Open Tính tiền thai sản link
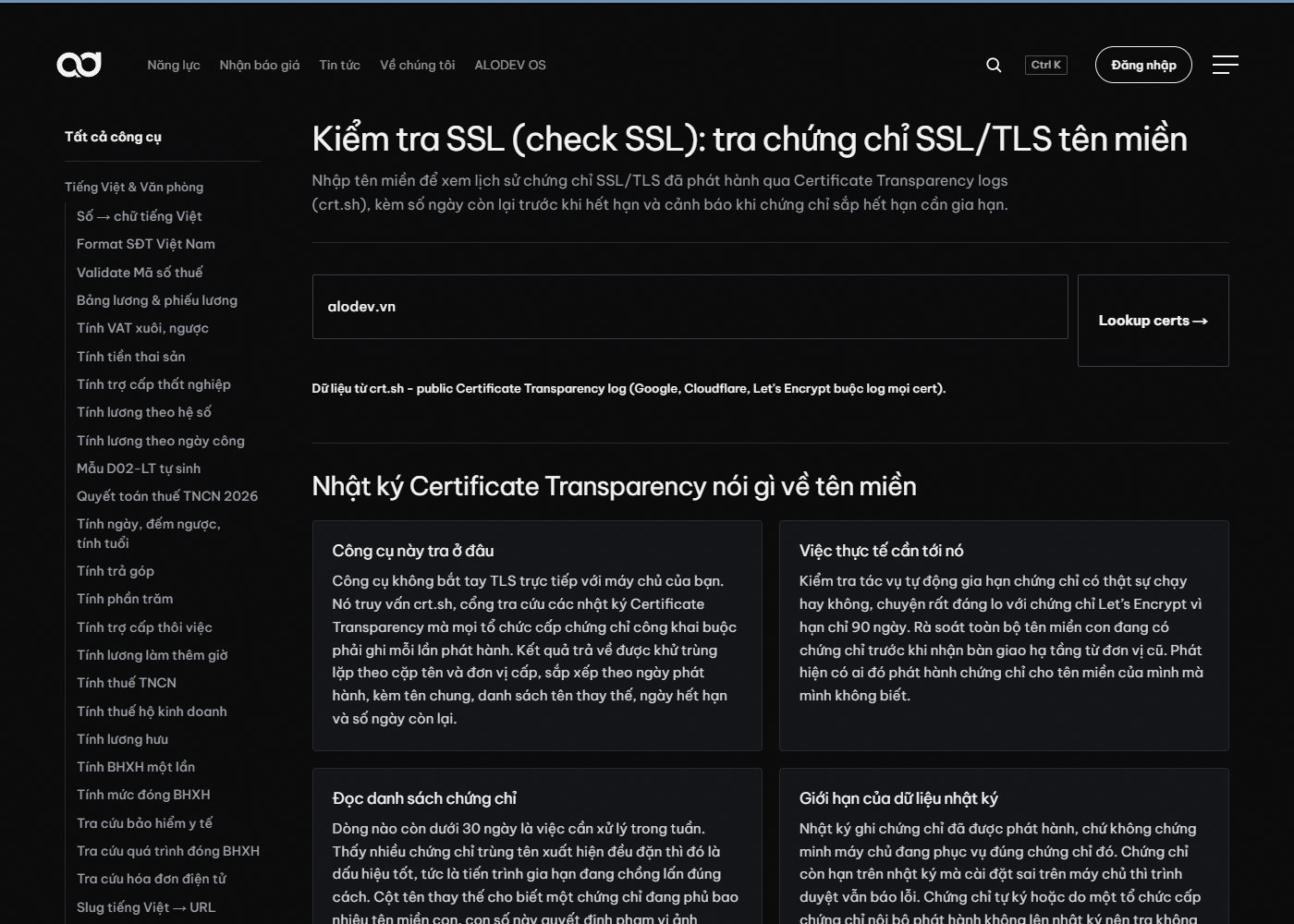The width and height of the screenshot is (1294, 924). coord(131,357)
